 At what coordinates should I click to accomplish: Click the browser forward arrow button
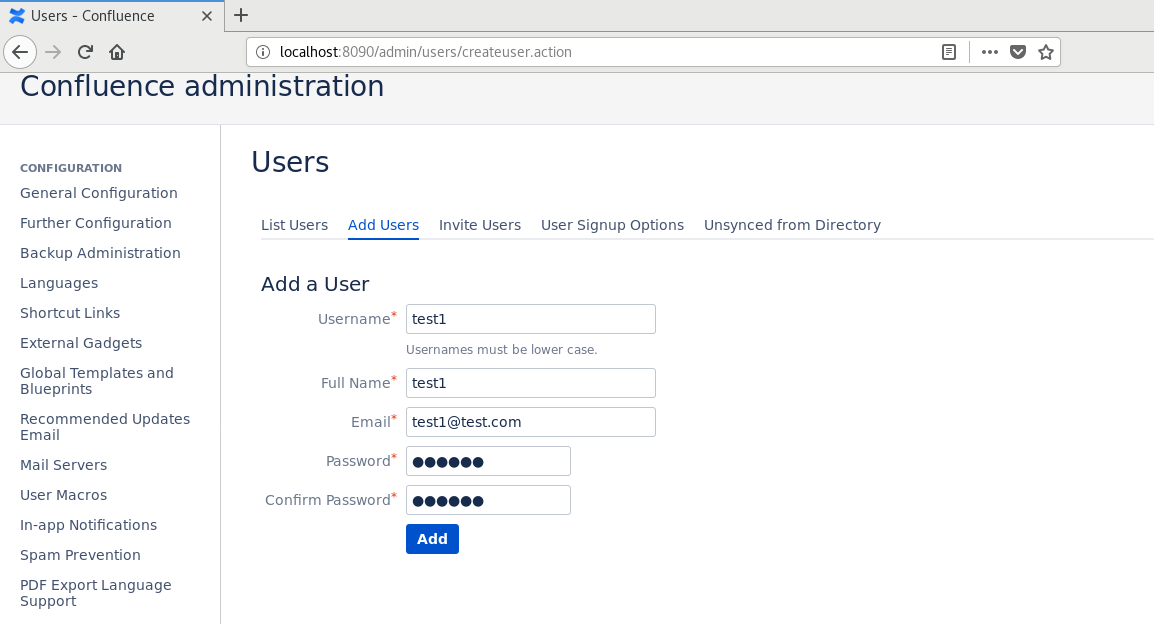pyautogui.click(x=53, y=52)
